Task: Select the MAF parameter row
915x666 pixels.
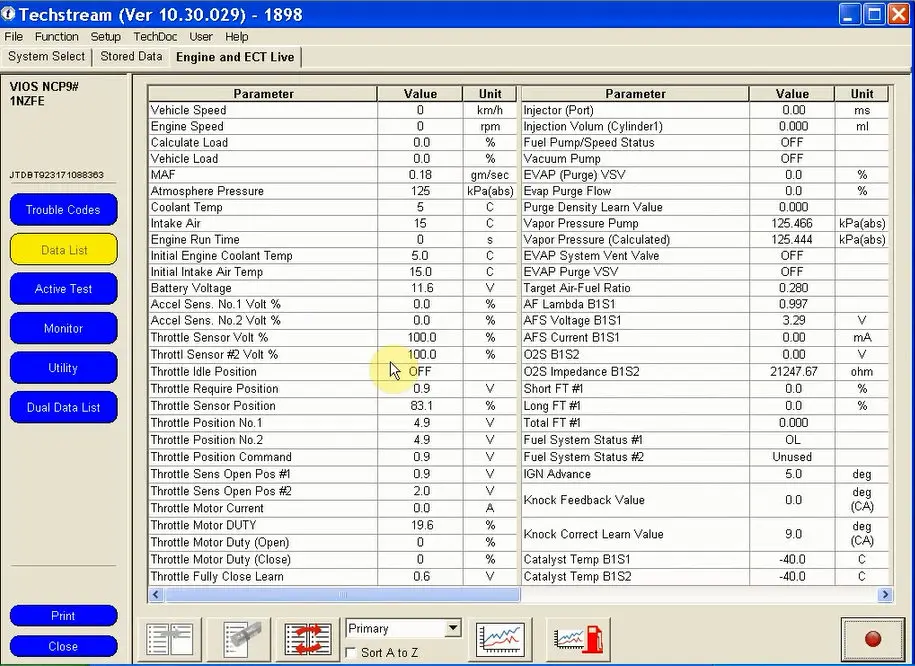Action: (x=333, y=175)
